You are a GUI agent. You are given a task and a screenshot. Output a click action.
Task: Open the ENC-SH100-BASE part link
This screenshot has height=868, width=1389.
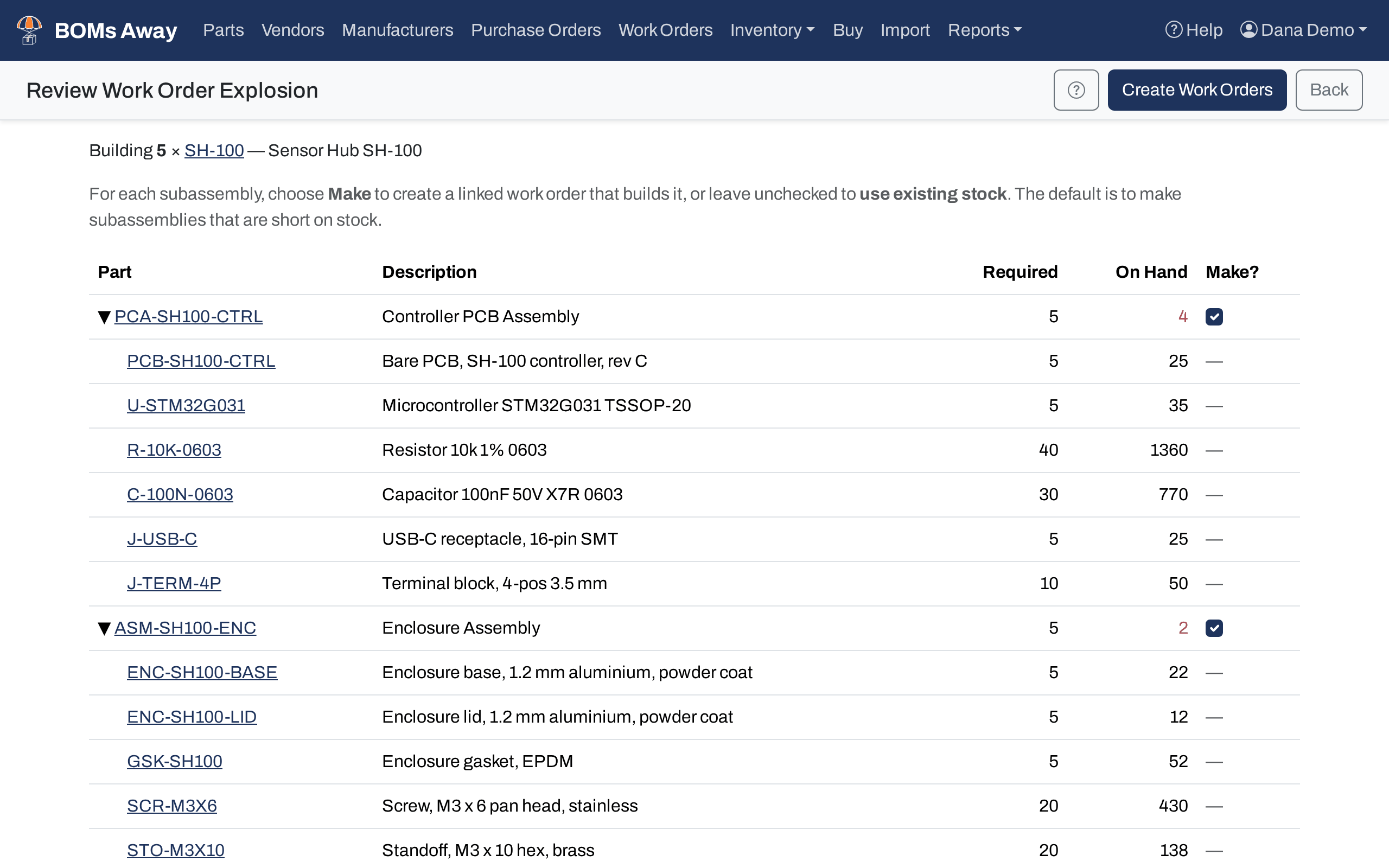(x=202, y=672)
